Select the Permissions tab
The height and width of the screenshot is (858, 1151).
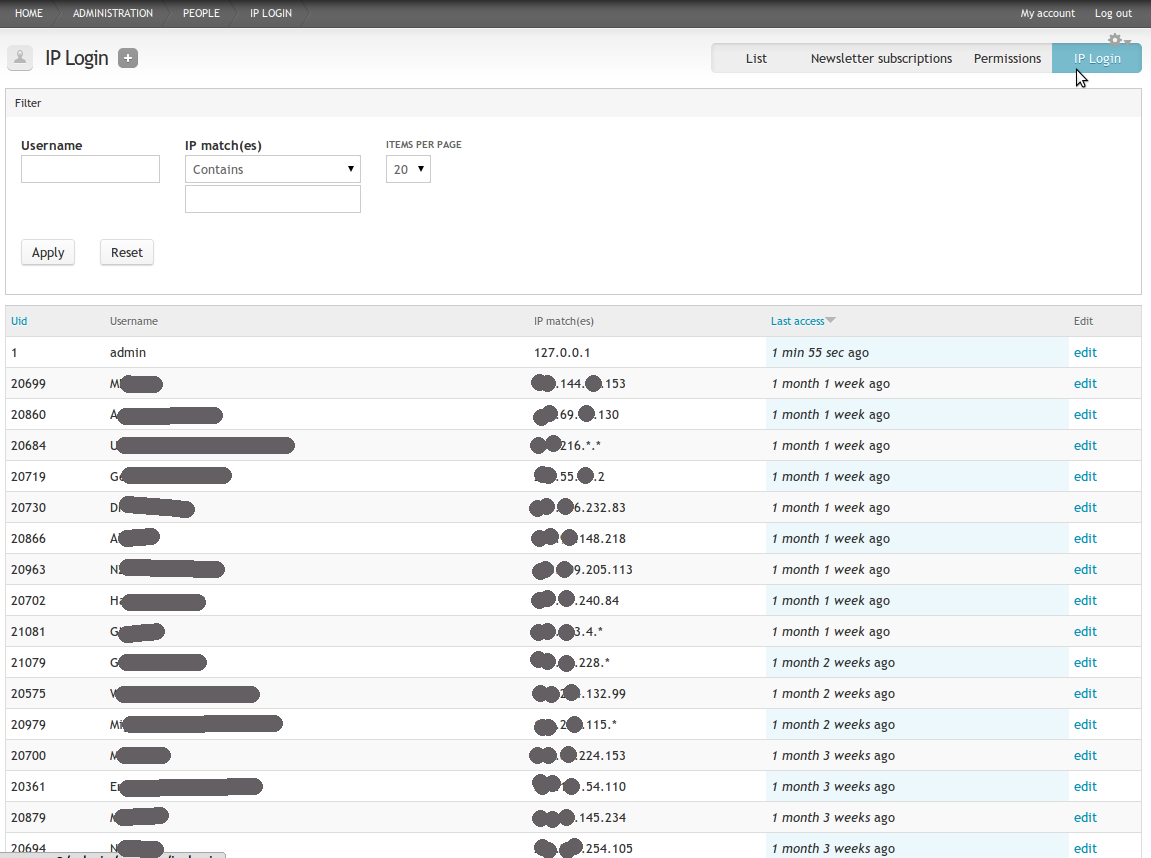click(1007, 58)
